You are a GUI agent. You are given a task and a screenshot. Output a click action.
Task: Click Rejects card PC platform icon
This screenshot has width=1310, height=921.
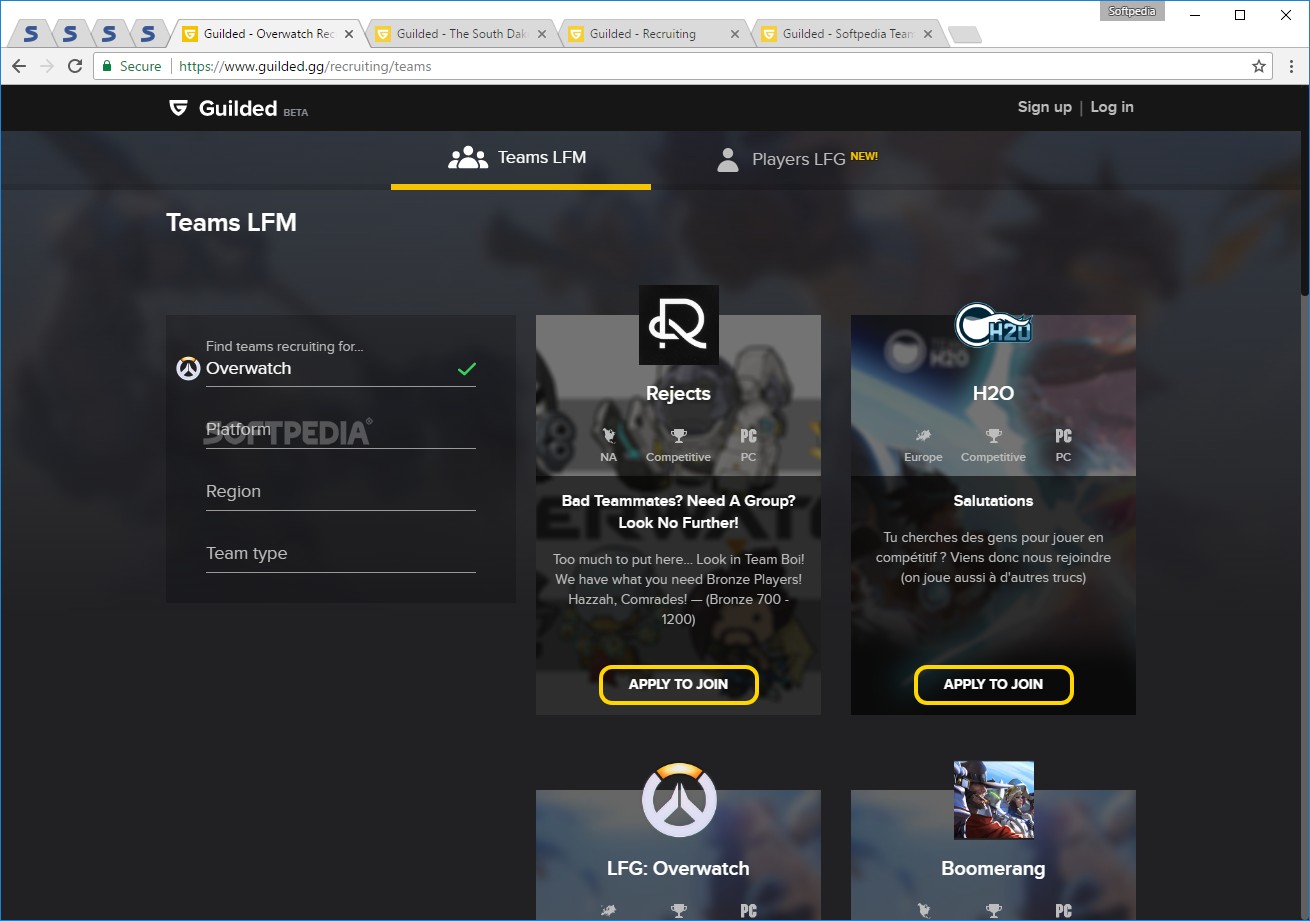[748, 436]
